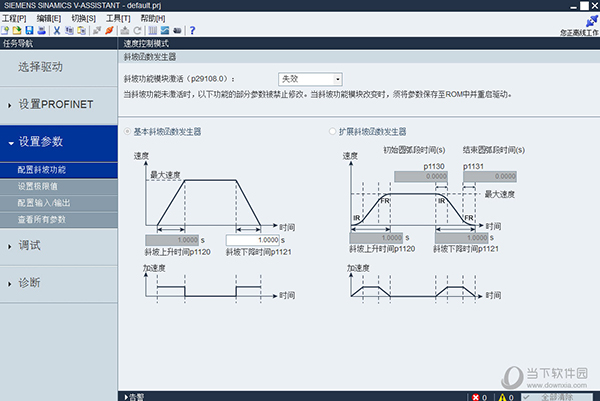Select 扩展斜坡函数发生器 radio button
600x401 pixels.
point(332,132)
